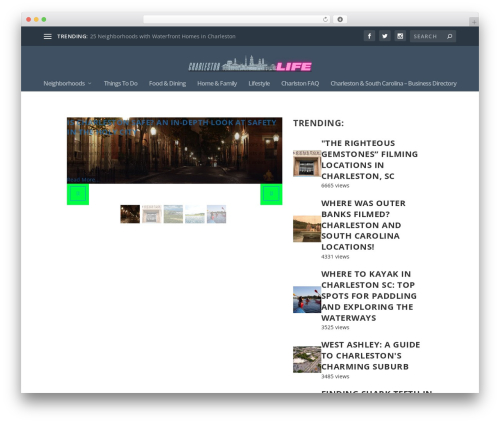This screenshot has height=423, width=500.
Task: Click the TRENDING: sidebar heading
Action: click(x=318, y=123)
